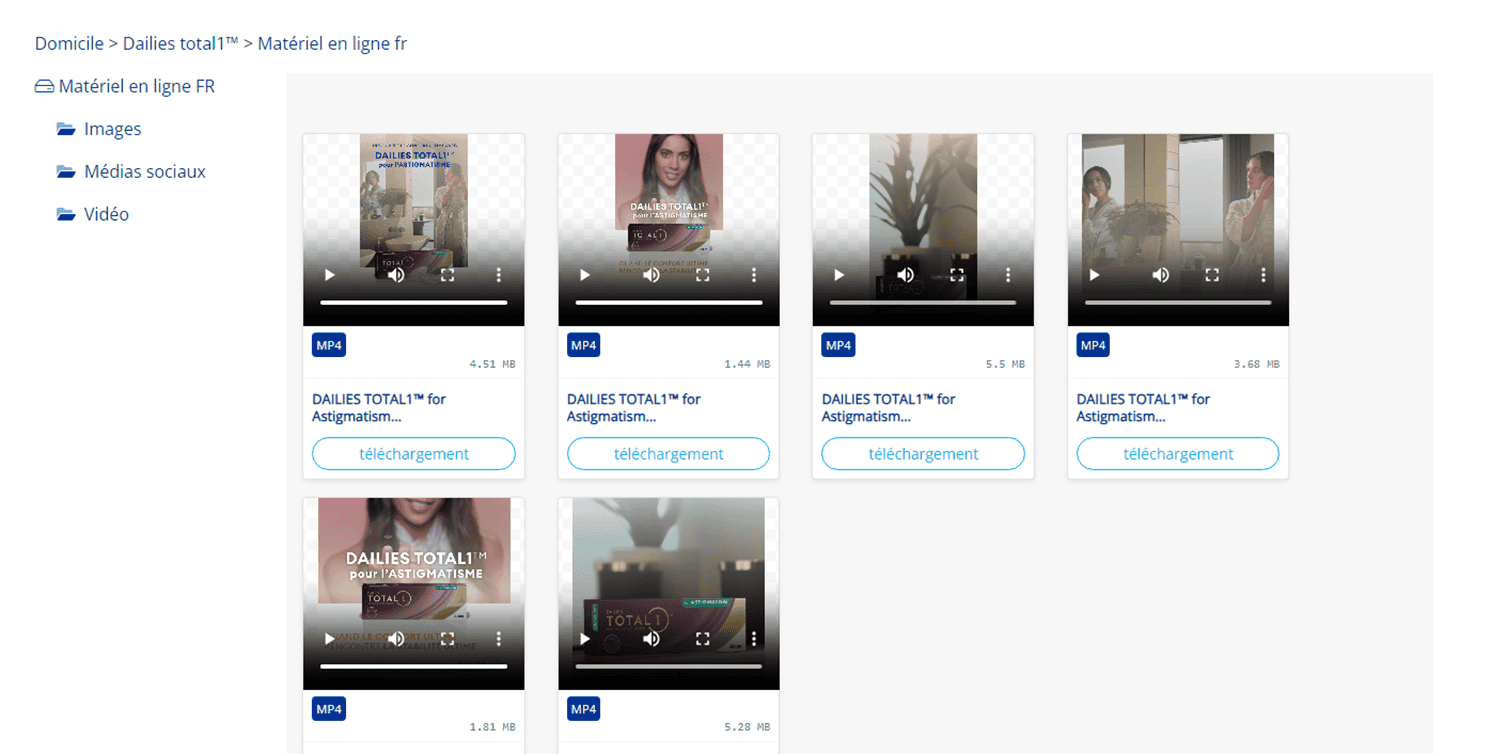Seek on the 1.44 MB video progress bar
This screenshot has width=1507, height=754.
[668, 302]
